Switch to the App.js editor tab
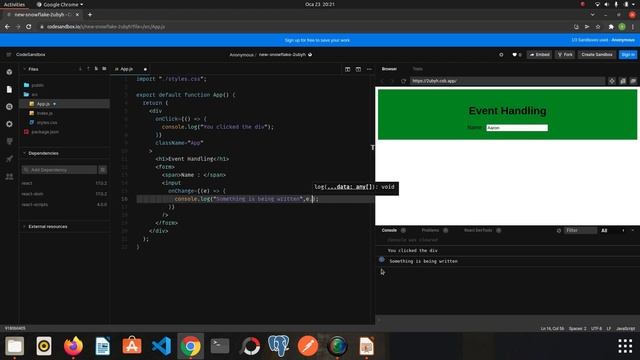 click(127, 69)
